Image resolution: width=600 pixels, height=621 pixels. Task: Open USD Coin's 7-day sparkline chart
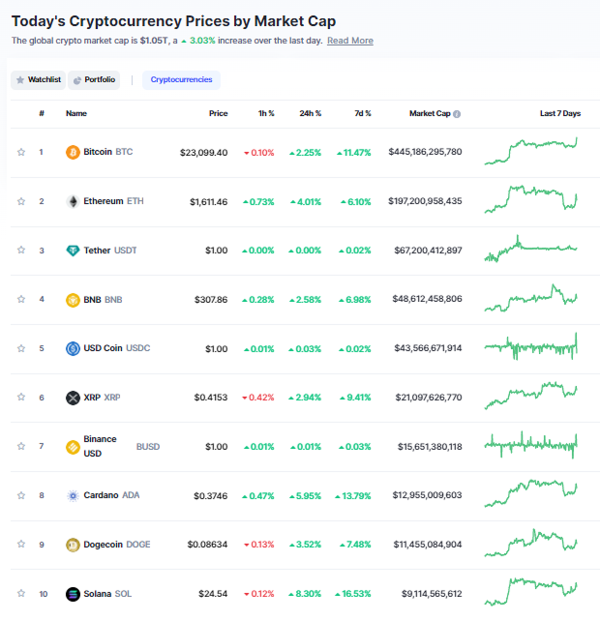(531, 347)
